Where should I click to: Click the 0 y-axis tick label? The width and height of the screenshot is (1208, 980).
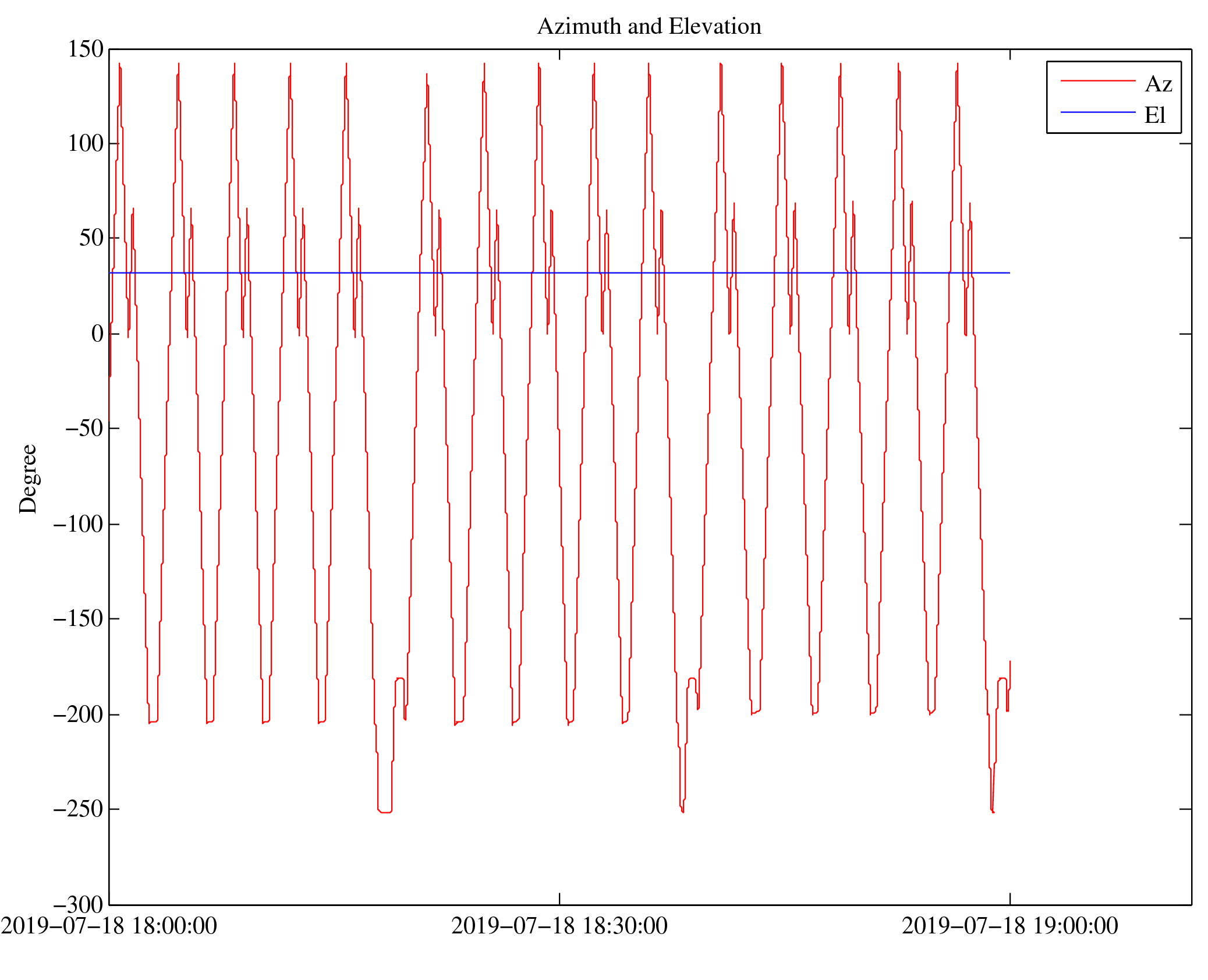coord(97,334)
